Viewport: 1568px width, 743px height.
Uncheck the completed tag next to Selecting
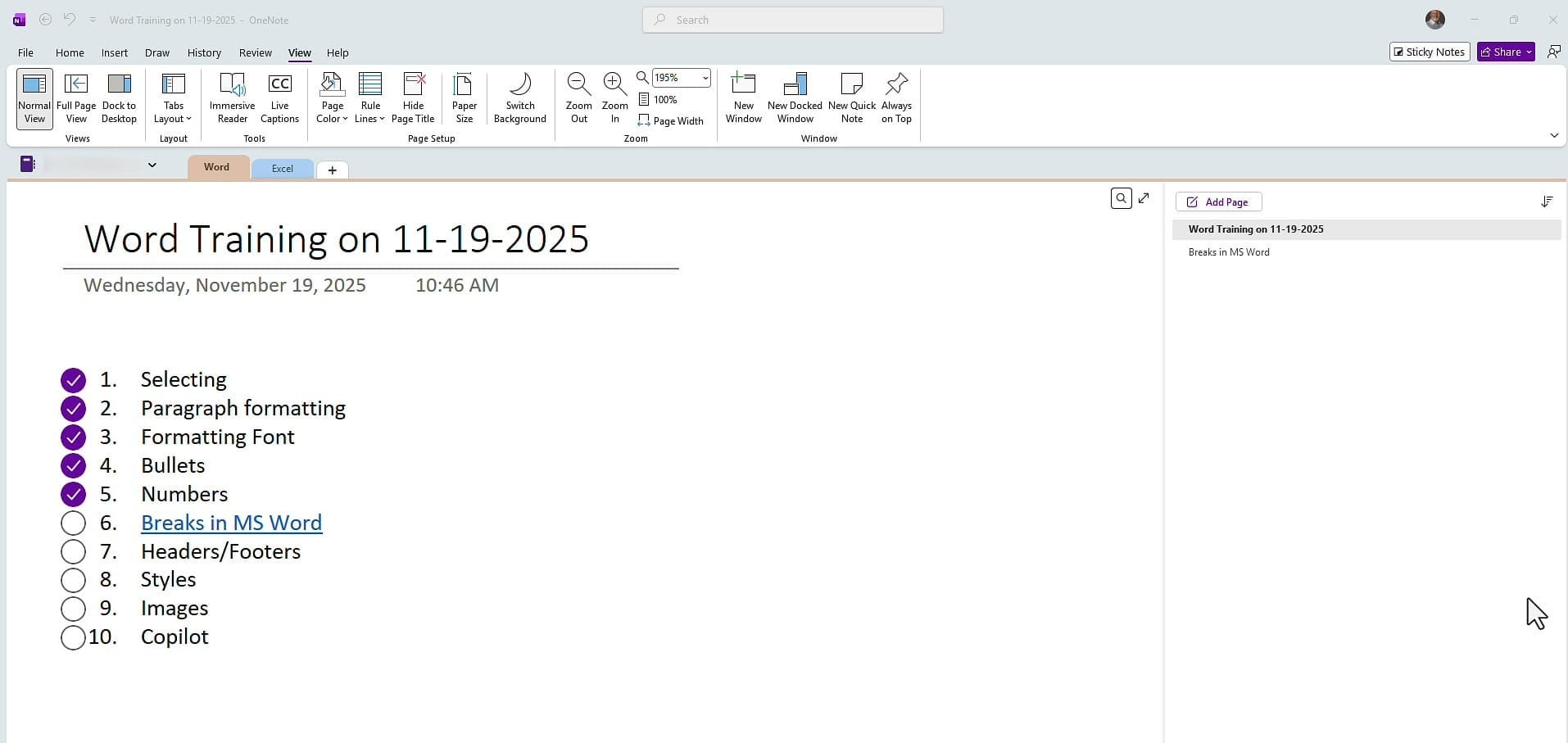73,379
